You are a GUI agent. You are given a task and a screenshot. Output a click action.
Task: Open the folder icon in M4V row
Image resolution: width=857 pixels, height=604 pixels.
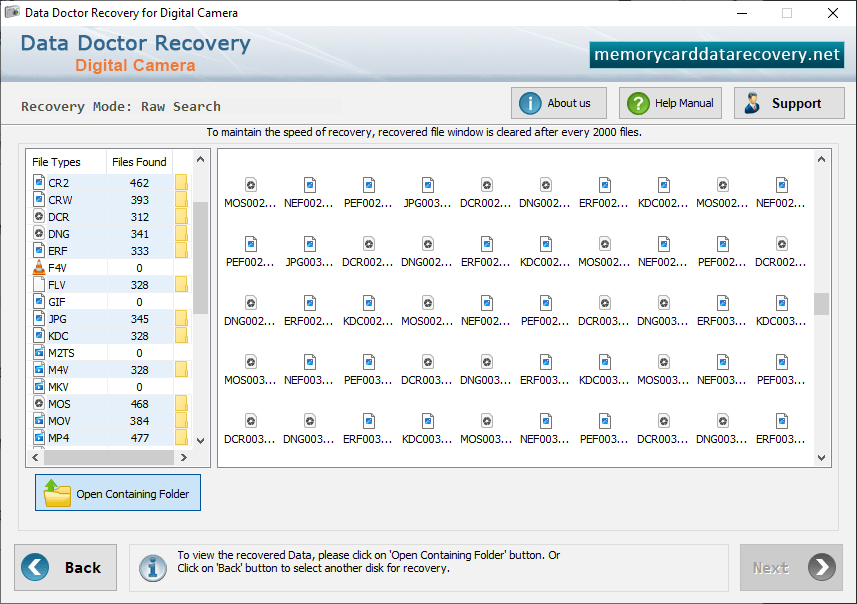181,370
